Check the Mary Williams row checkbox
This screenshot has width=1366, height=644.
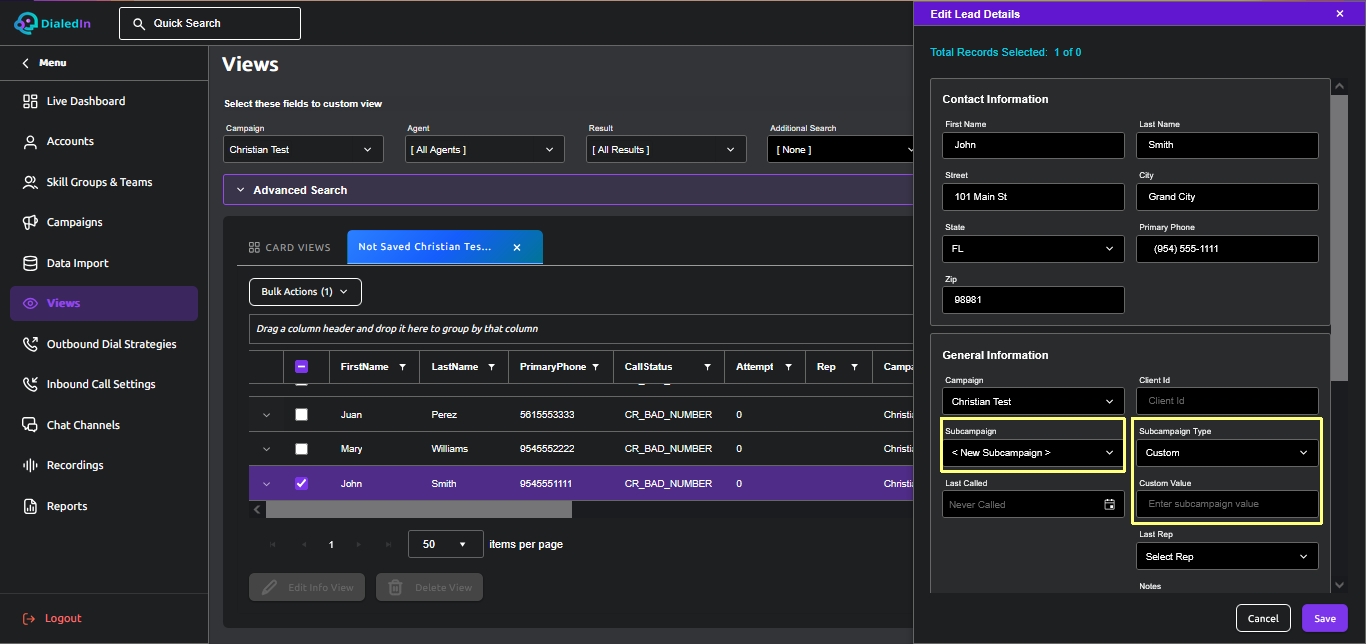[x=302, y=449]
